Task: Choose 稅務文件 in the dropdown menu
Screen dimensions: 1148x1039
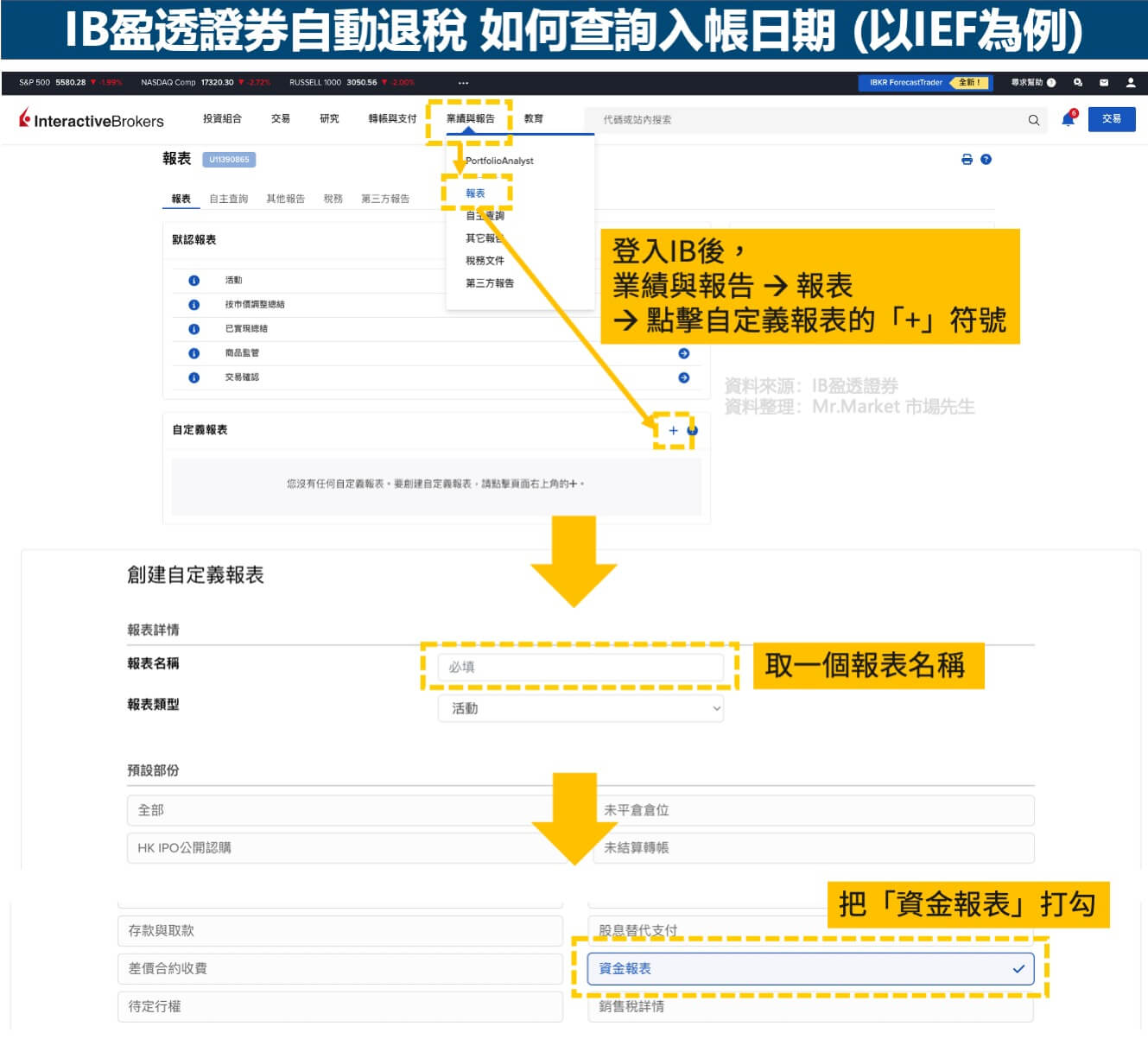Action: (x=485, y=261)
